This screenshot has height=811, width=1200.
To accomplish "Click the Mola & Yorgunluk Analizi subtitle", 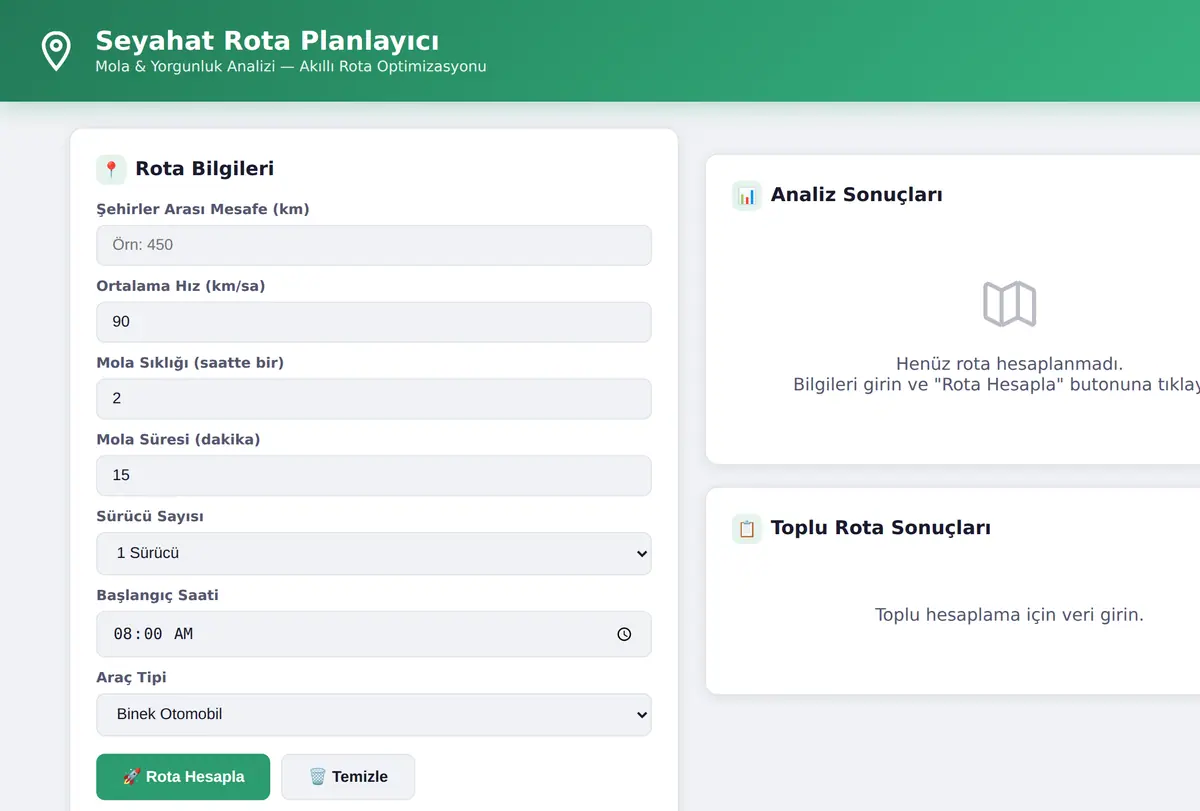I will (291, 67).
